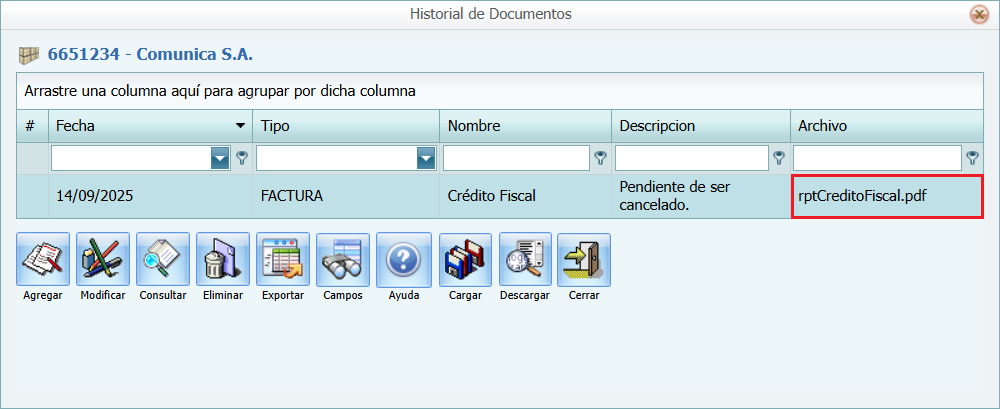Open Campos binoculars icon

[343, 259]
